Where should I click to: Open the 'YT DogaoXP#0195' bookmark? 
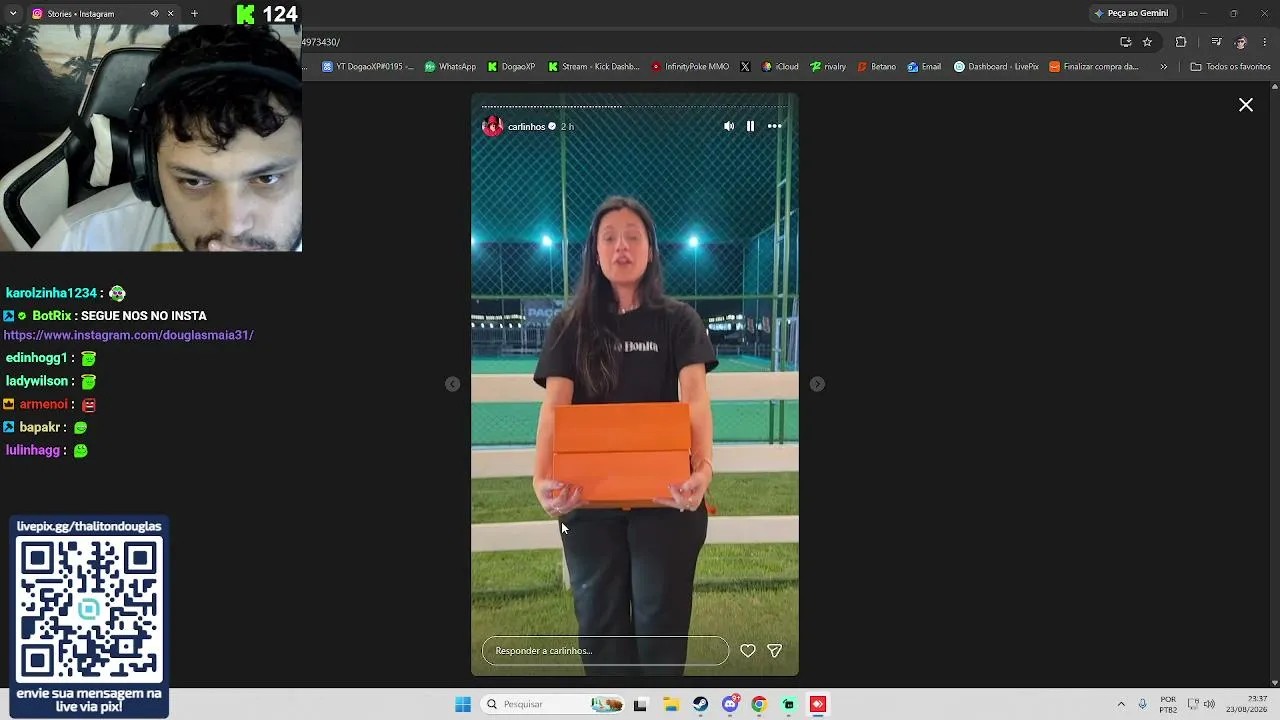[368, 67]
